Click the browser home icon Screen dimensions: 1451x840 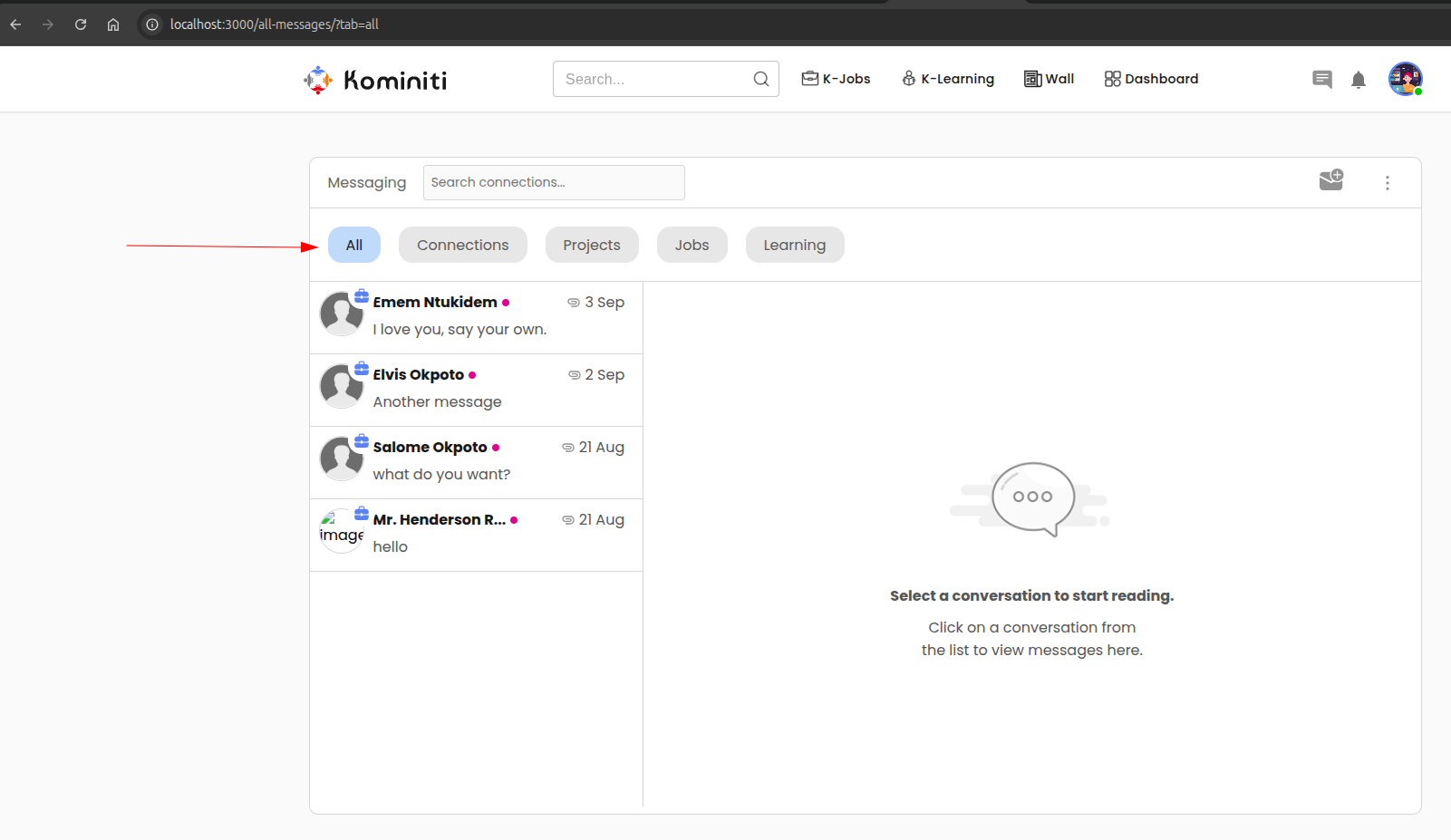(x=113, y=24)
